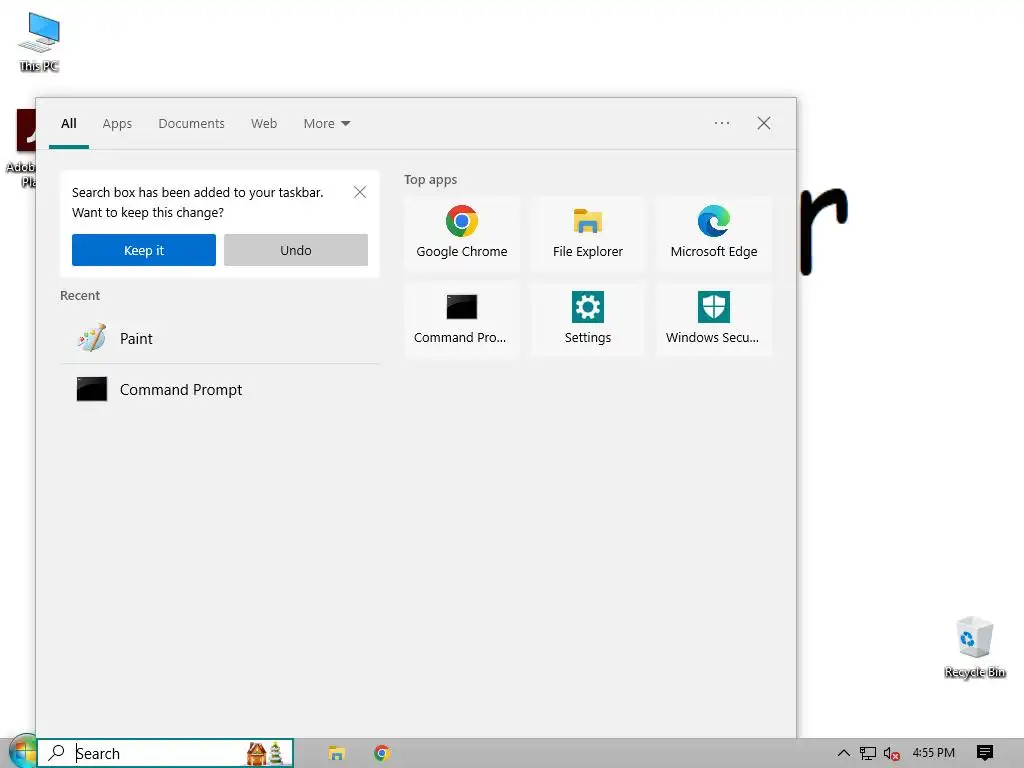Select the Recycle Bin desktop icon

coord(974,647)
